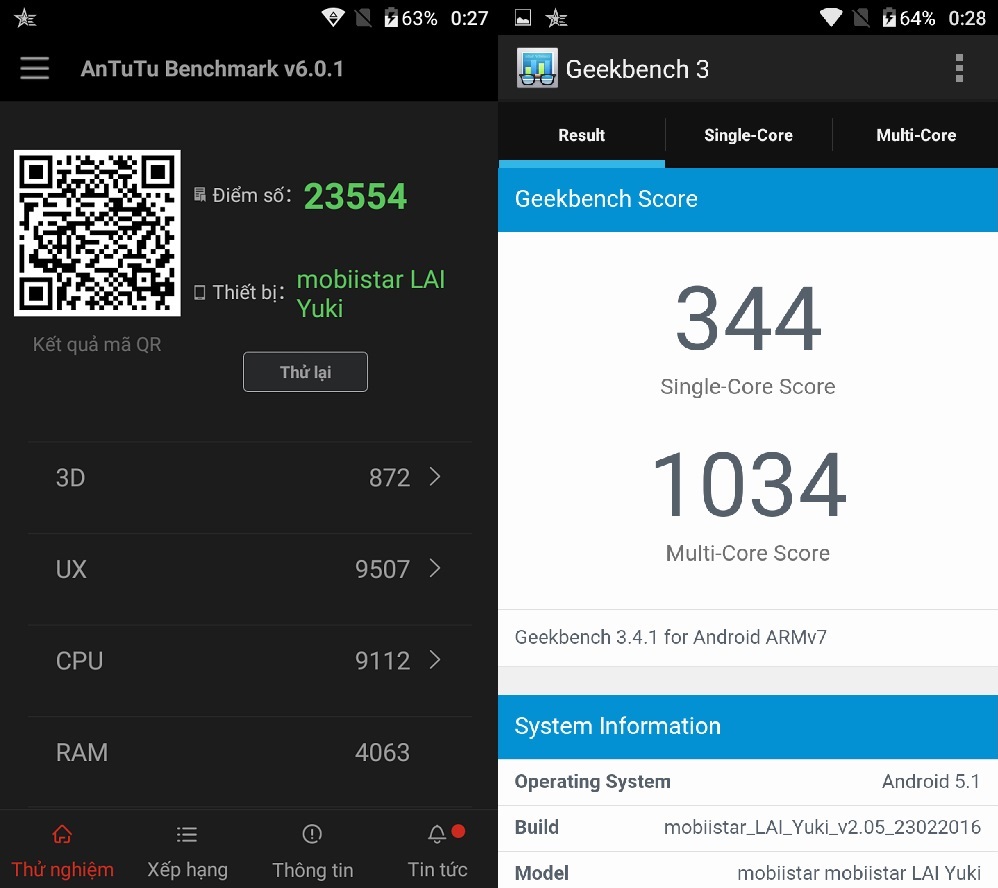Tap the left status bar Wi-Fi icon

pos(333,17)
